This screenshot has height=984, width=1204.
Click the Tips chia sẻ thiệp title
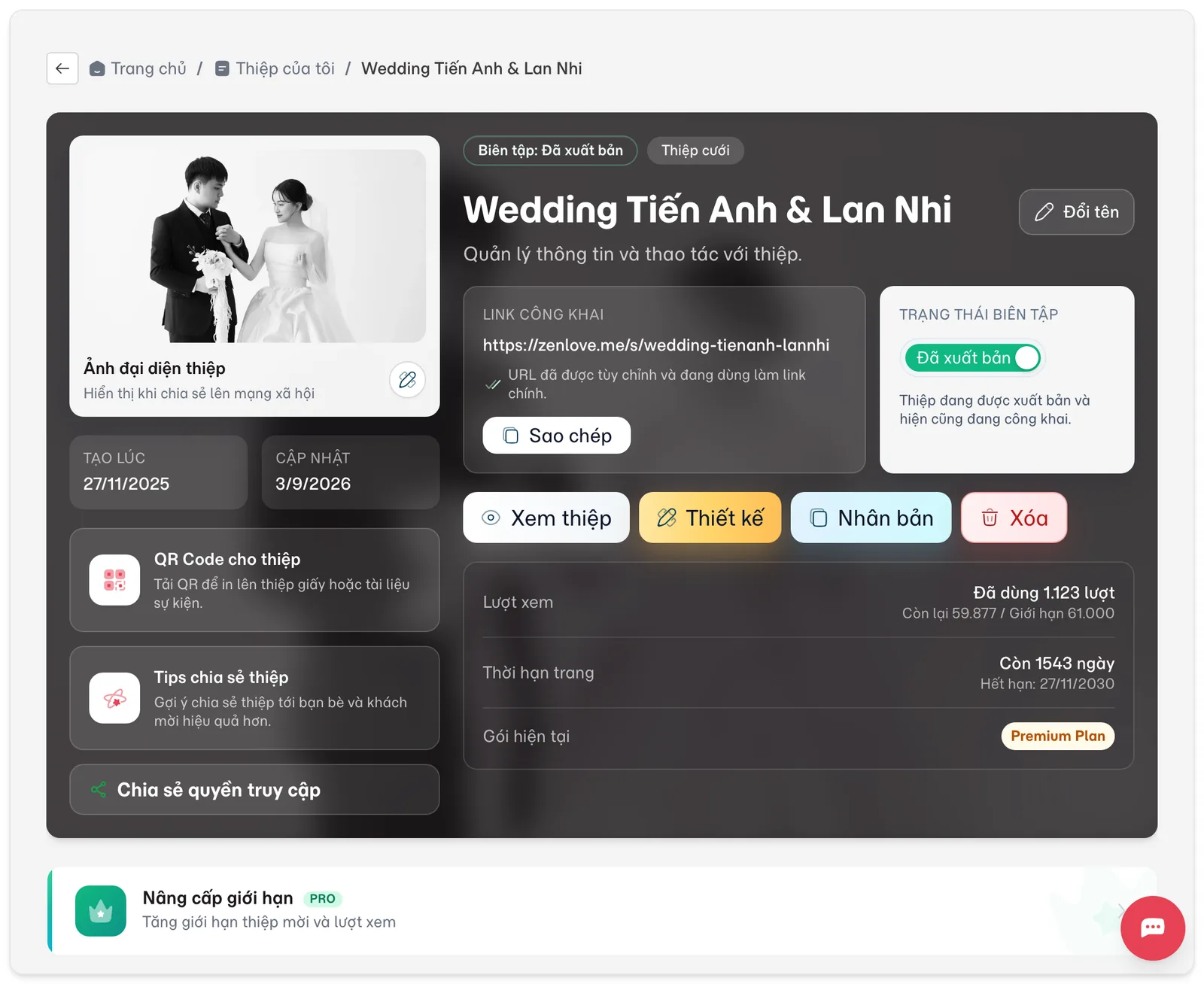coord(221,678)
